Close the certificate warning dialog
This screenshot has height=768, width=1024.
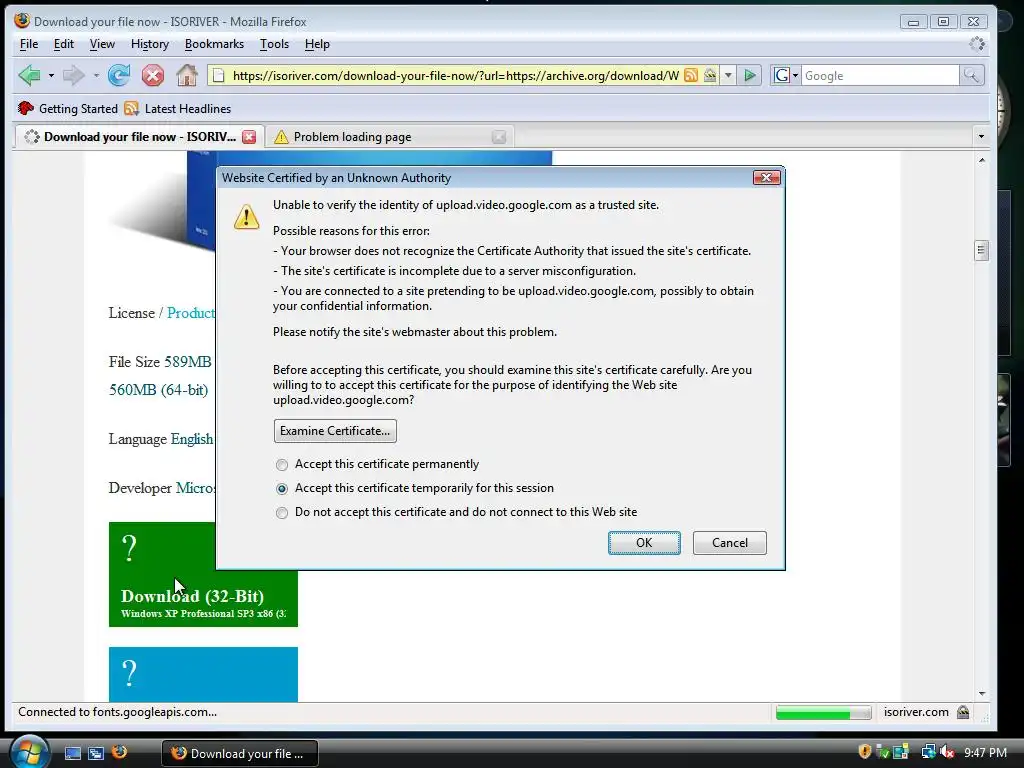pyautogui.click(x=767, y=178)
